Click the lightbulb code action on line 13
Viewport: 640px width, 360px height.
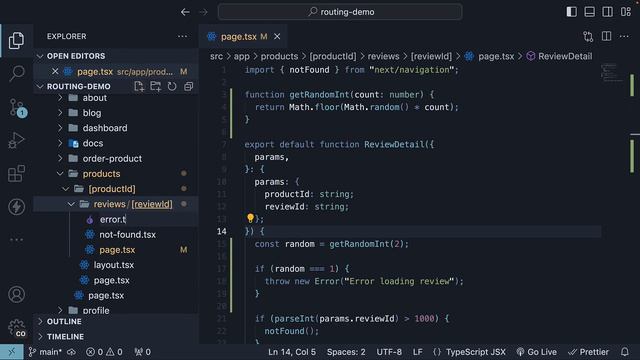point(250,218)
